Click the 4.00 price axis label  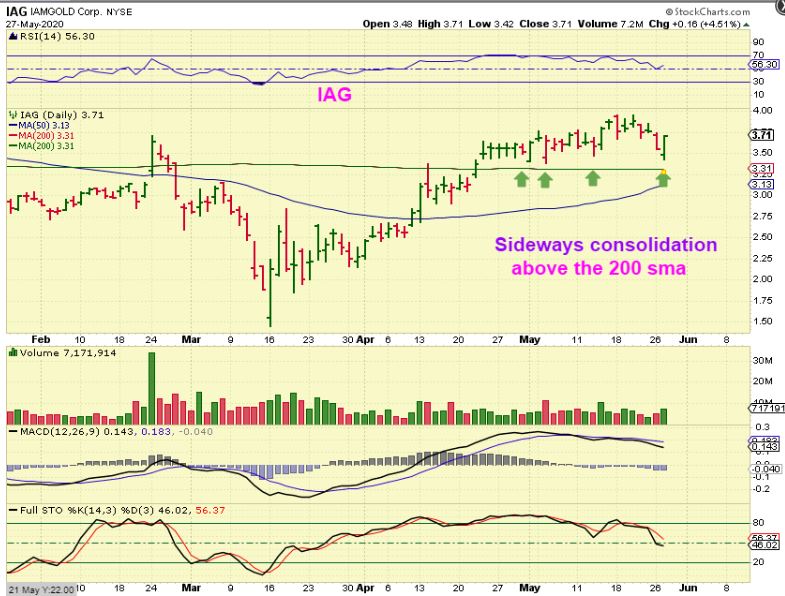tap(762, 110)
